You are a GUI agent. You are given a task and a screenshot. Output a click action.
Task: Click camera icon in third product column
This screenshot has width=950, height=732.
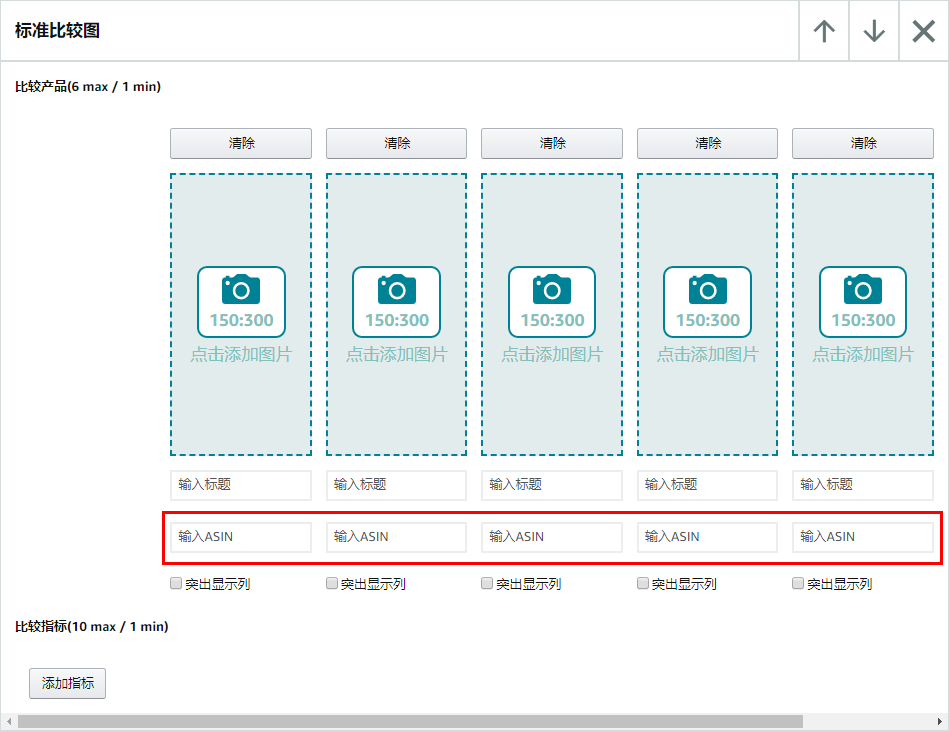pyautogui.click(x=552, y=290)
